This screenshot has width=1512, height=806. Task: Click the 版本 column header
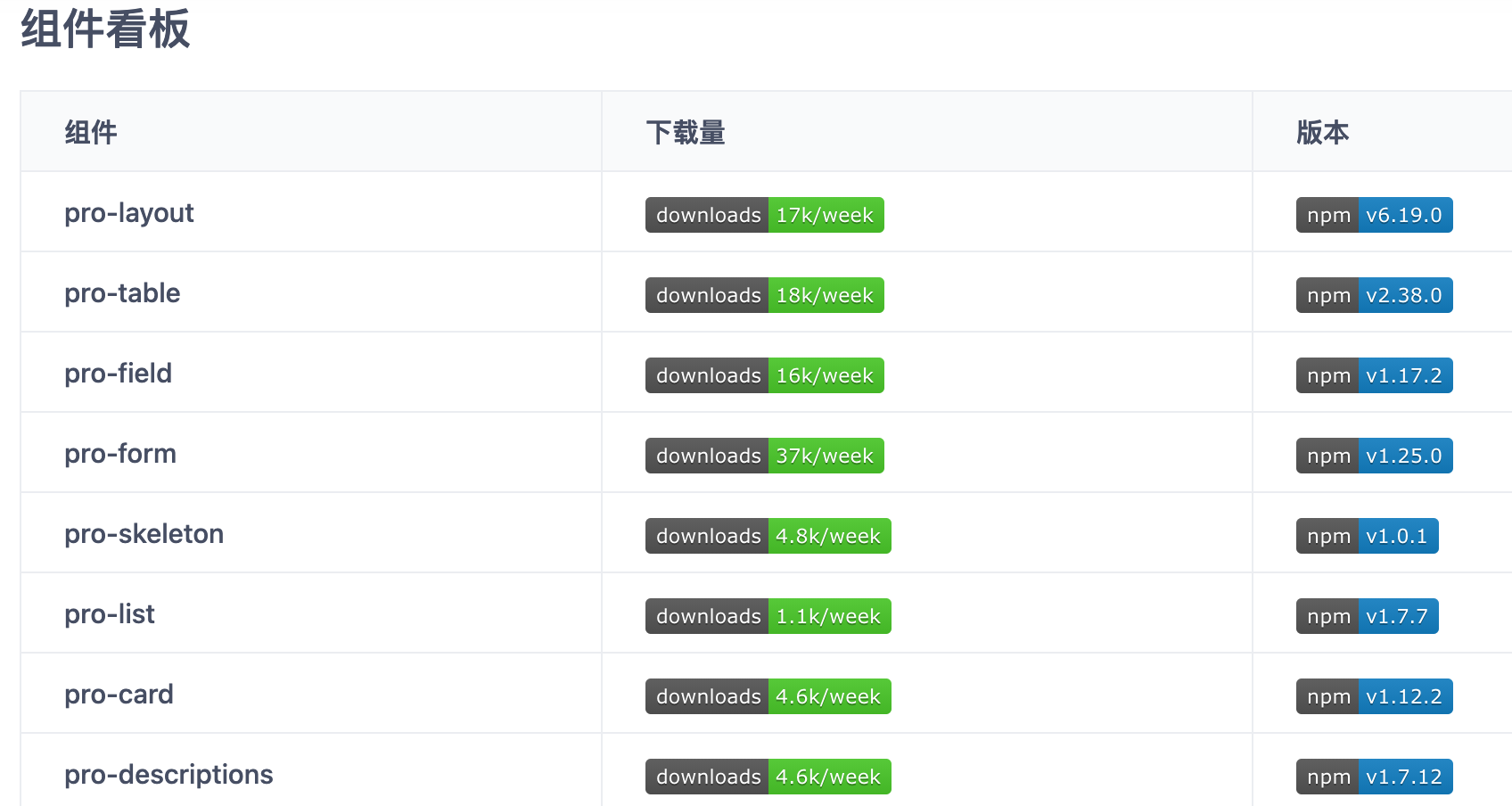point(1323,132)
